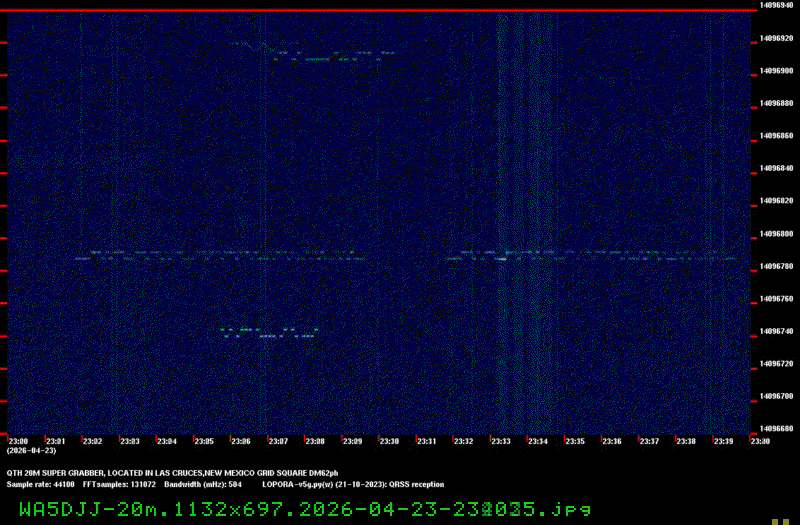
Task: Select the 23:15 time marker
Action: [574, 441]
